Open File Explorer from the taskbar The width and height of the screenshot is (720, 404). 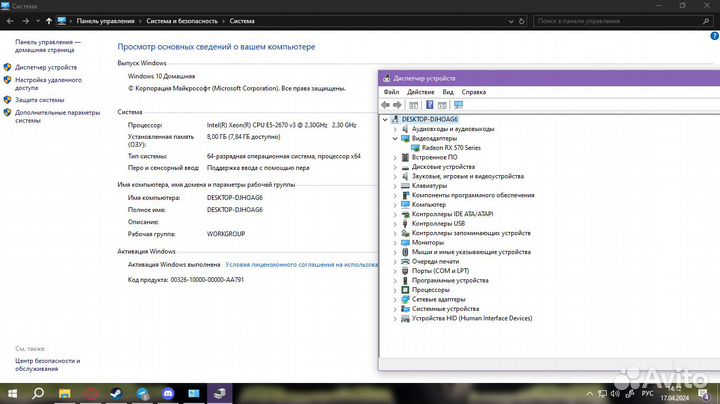point(65,393)
